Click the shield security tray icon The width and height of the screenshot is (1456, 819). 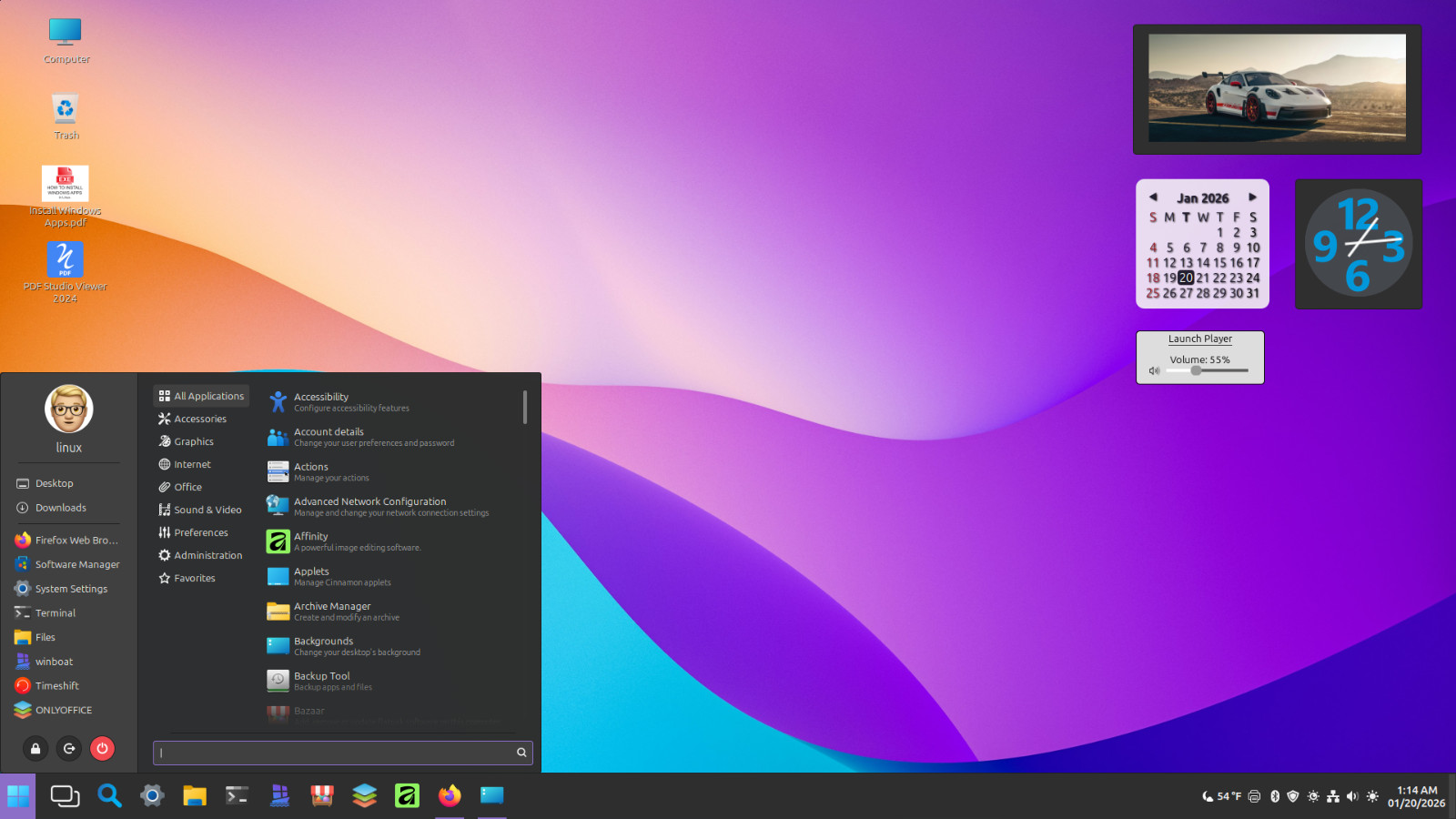[1293, 796]
